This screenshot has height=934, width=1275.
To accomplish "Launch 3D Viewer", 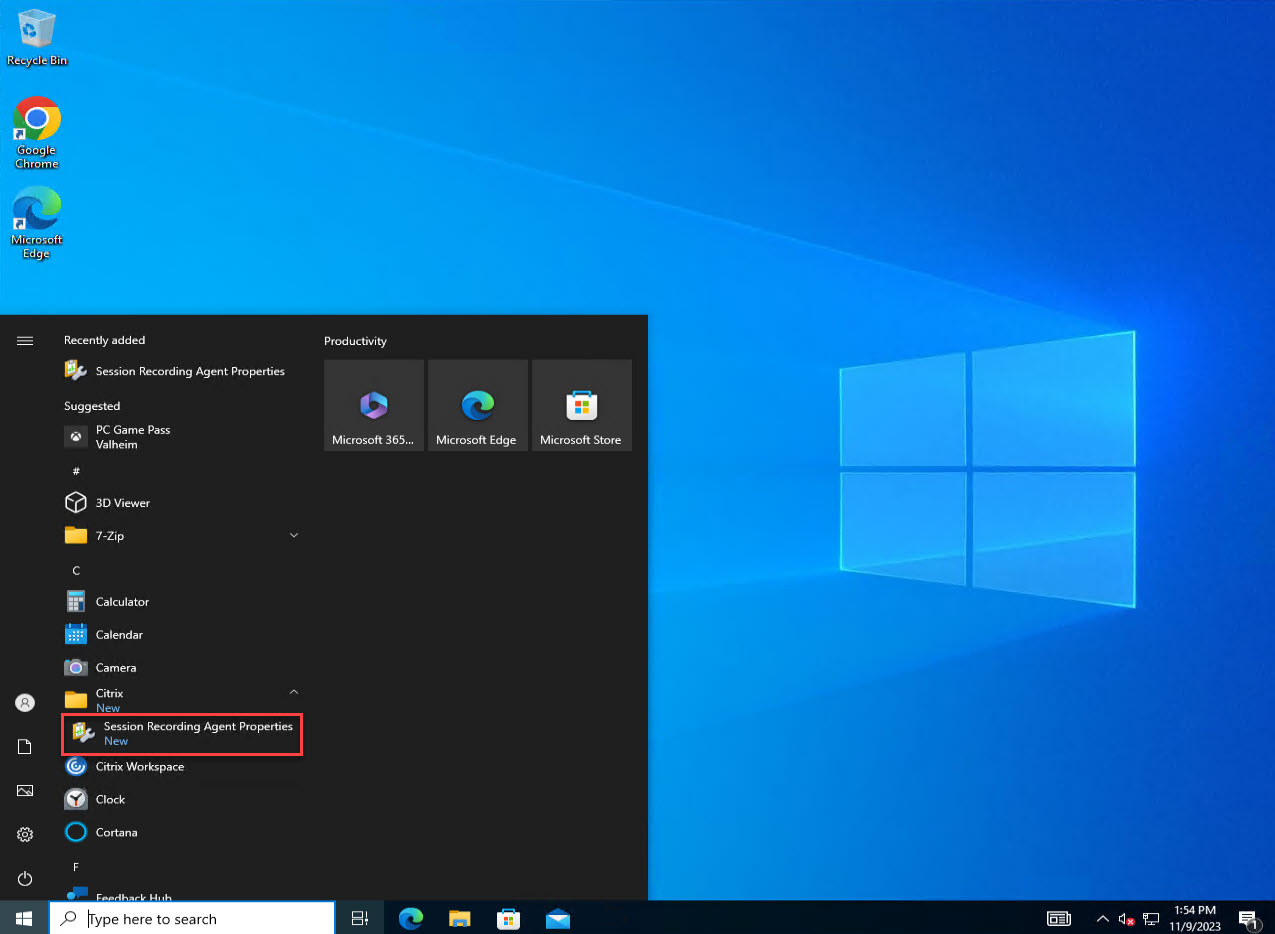I will [121, 502].
